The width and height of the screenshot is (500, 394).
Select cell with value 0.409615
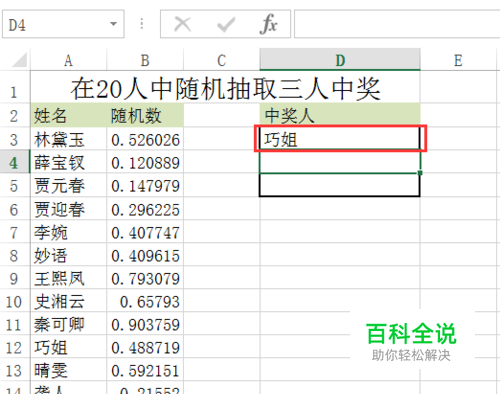point(145,255)
